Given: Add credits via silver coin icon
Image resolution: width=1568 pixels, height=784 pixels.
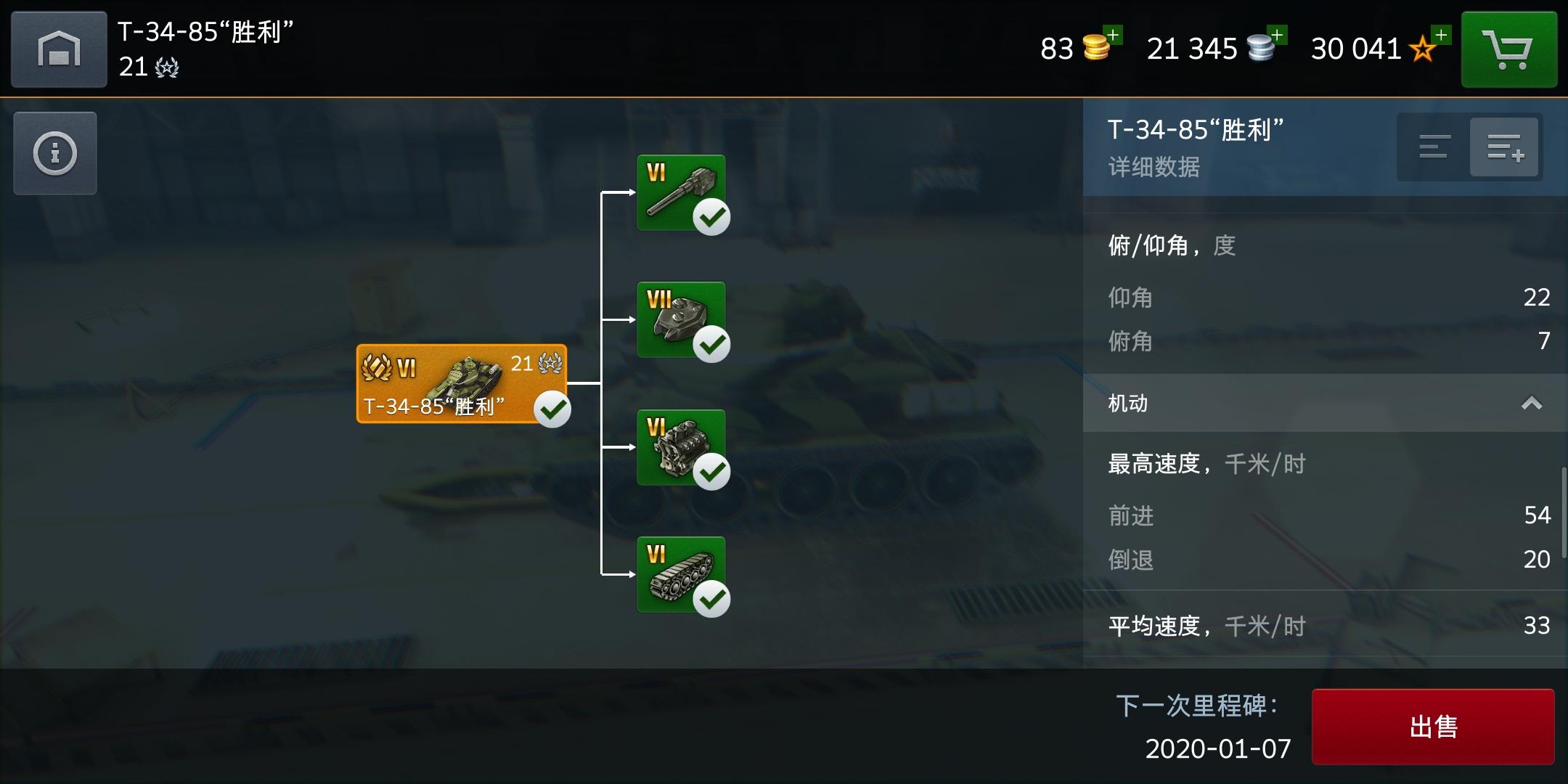Looking at the screenshot, I should pos(1266,45).
